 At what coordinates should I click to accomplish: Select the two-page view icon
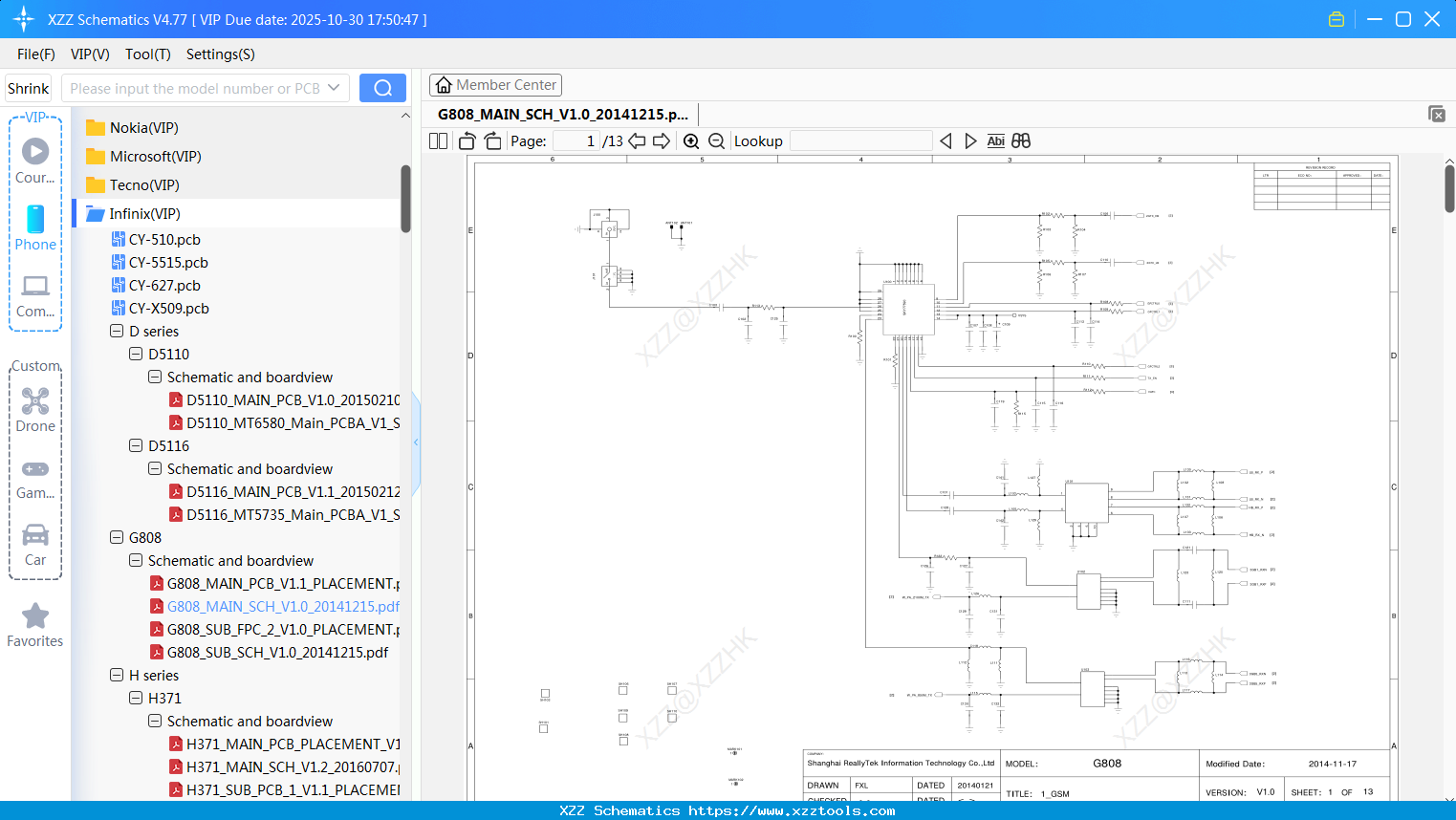[x=437, y=140]
